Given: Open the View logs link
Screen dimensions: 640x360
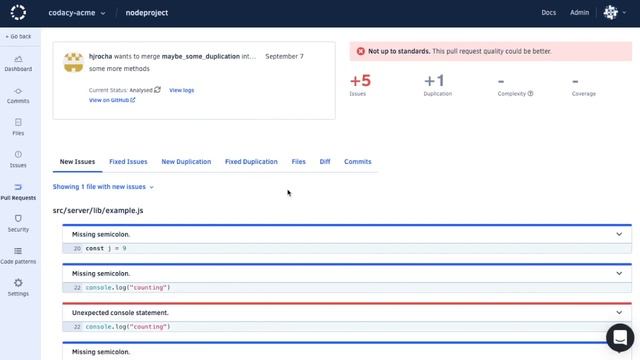Looking at the screenshot, I should tap(182, 90).
